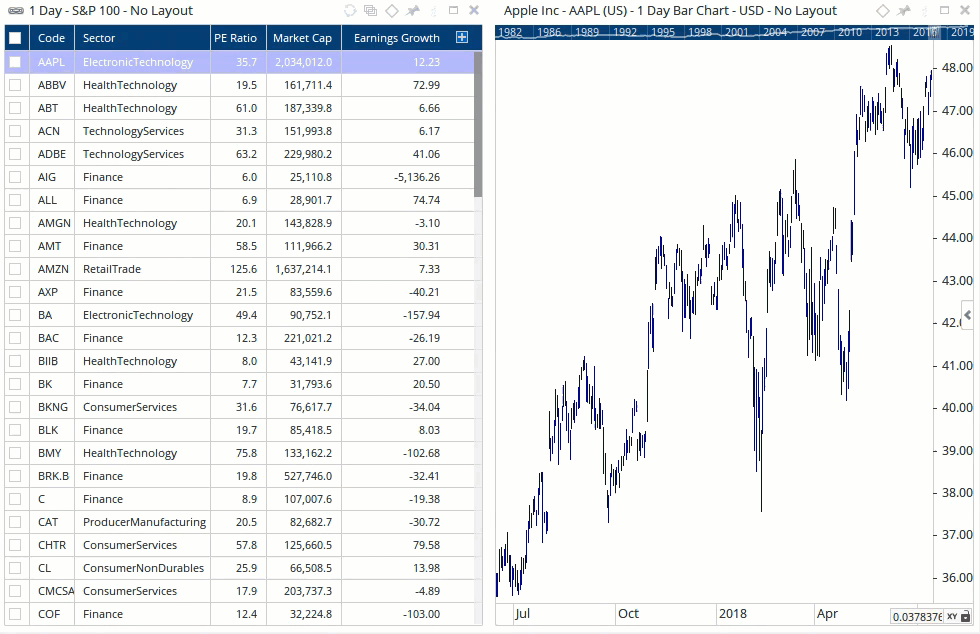The width and height of the screenshot is (980, 634).
Task: Jump to 2007 on the chart timeline
Action: point(813,32)
